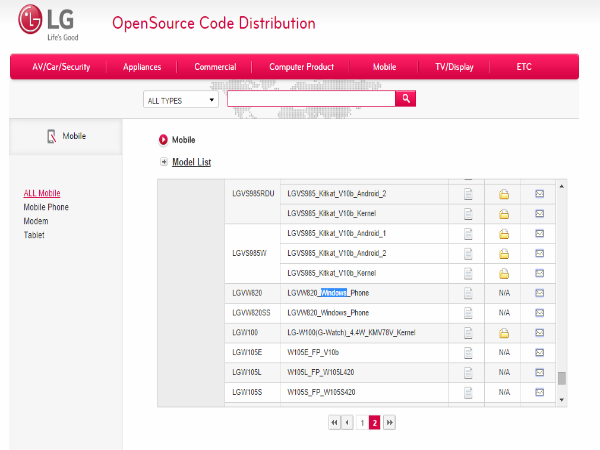Download LG-W100 G-Watch kernel source package

504,331
